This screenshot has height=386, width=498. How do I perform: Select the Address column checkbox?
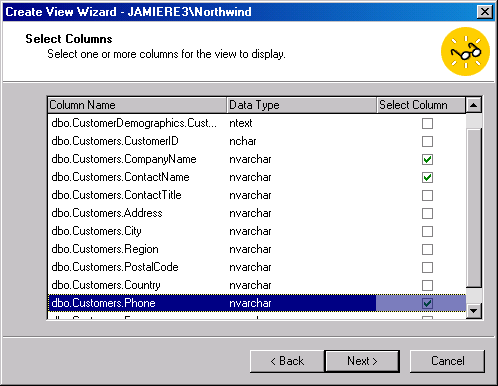[x=427, y=213]
